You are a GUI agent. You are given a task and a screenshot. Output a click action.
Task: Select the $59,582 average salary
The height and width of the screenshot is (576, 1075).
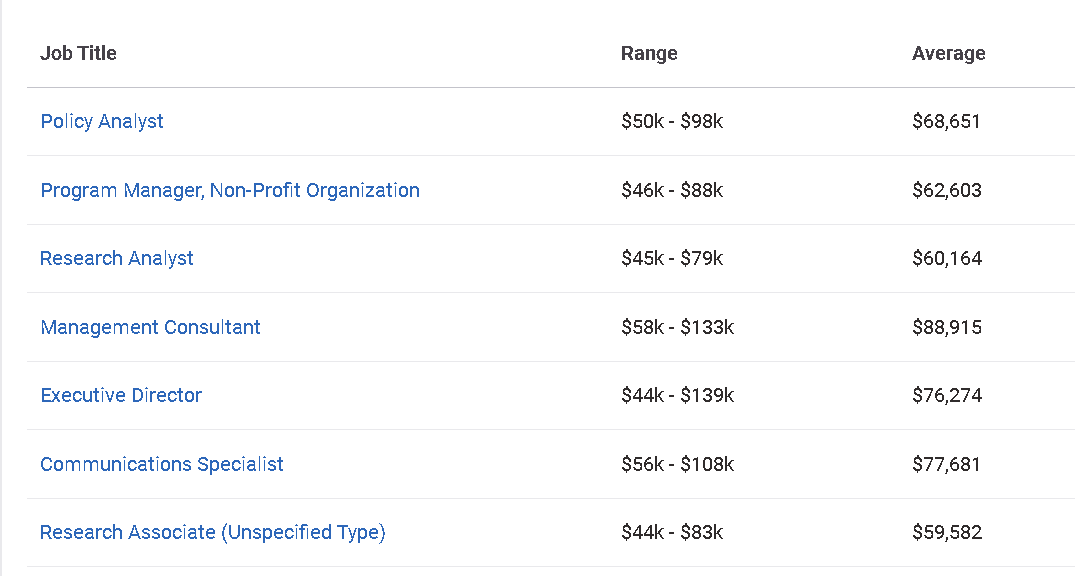(x=947, y=532)
